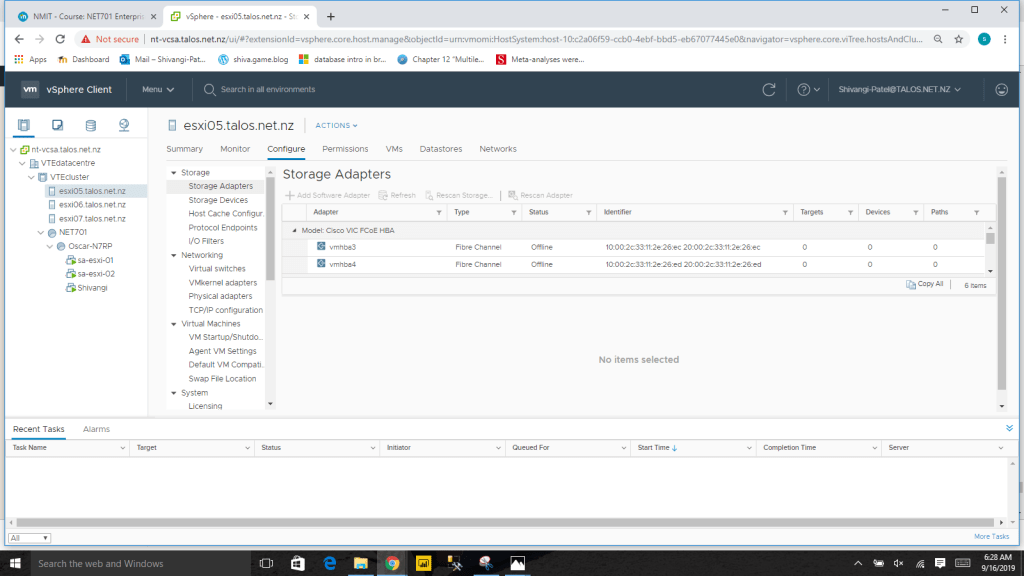This screenshot has width=1024, height=576.
Task: Open the Storage inventory view icon
Action: 91,125
